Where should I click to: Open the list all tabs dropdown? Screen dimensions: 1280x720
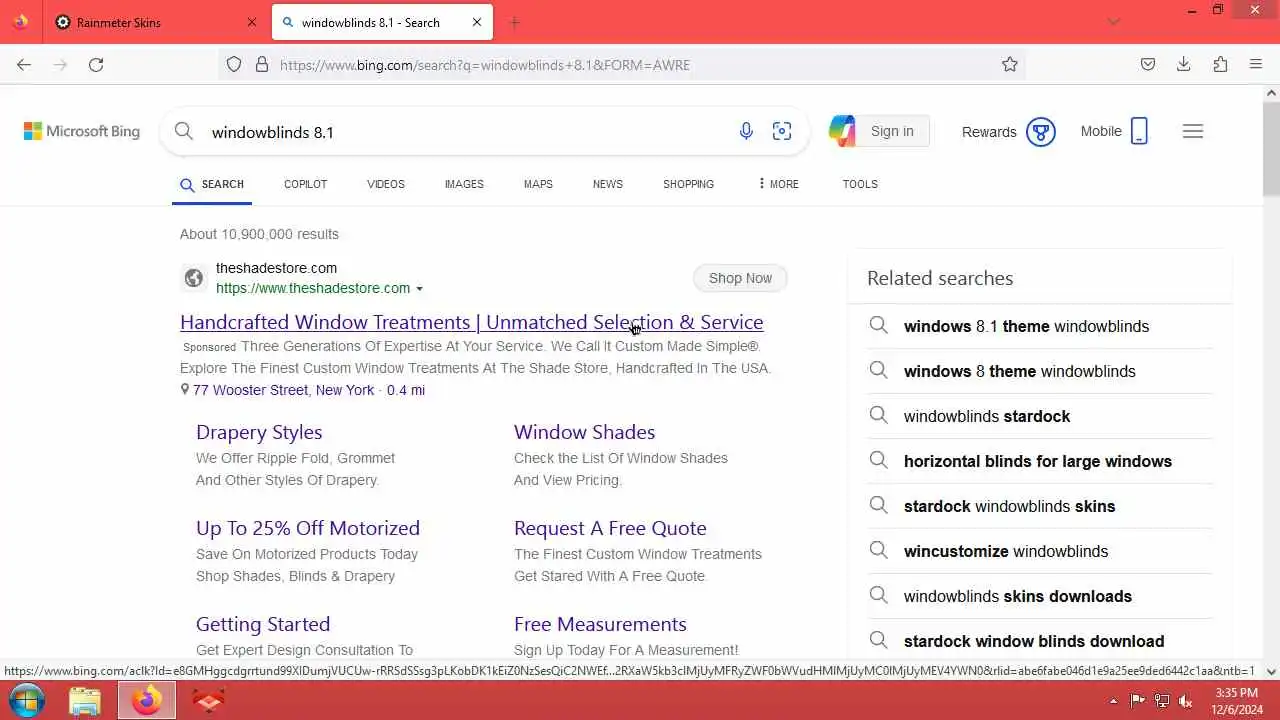point(1114,22)
